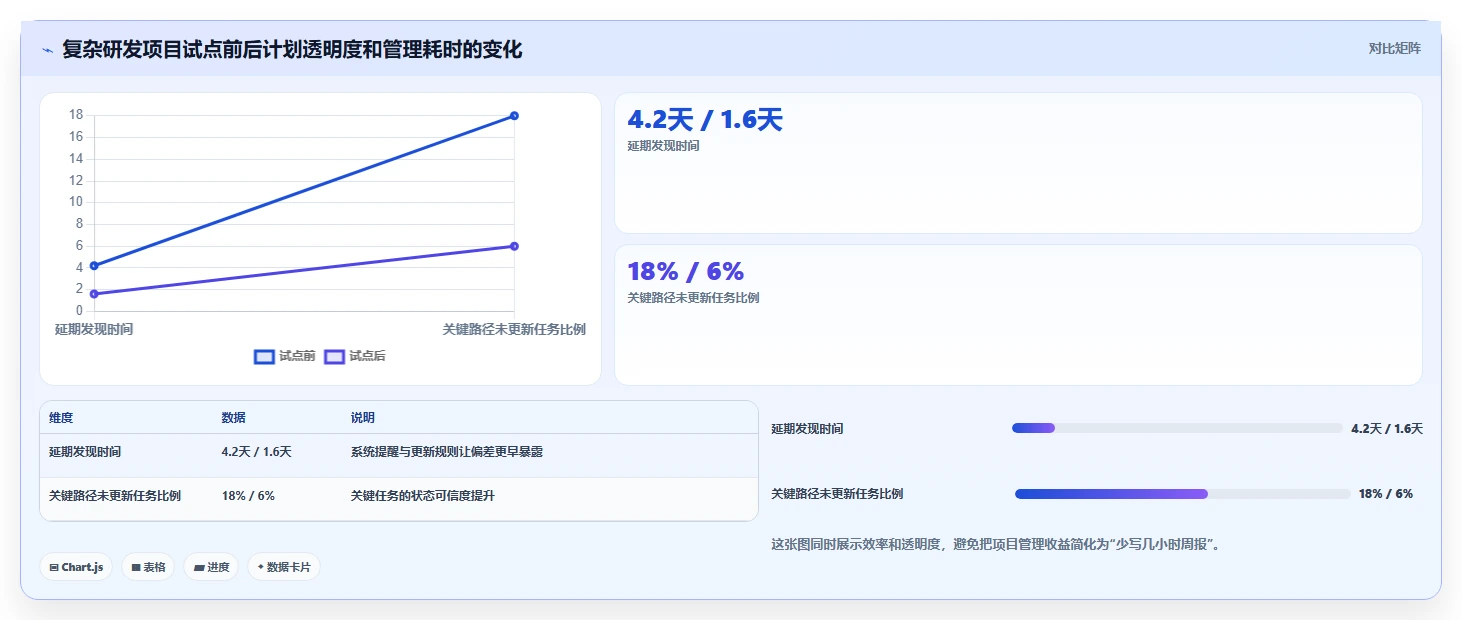Click the 4.2天 / 1.6天 data card value
Viewport: 1462px width, 620px height.
705,120
